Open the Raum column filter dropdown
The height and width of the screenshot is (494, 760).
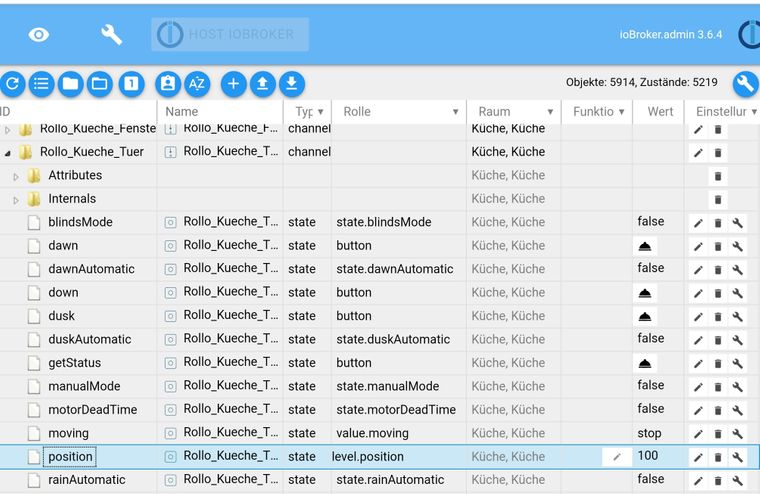[550, 112]
